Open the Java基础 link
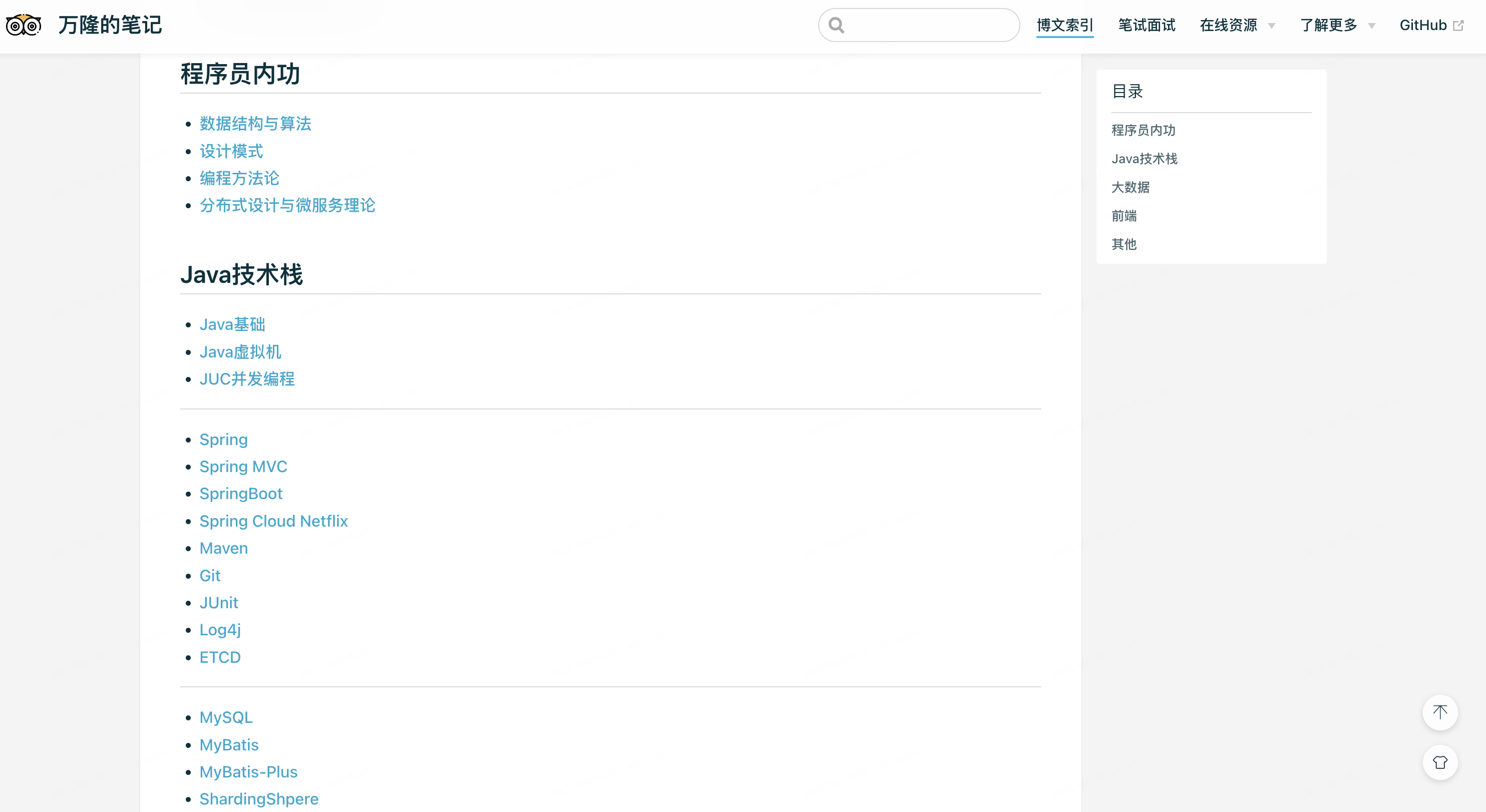The width and height of the screenshot is (1486, 812). [x=232, y=325]
